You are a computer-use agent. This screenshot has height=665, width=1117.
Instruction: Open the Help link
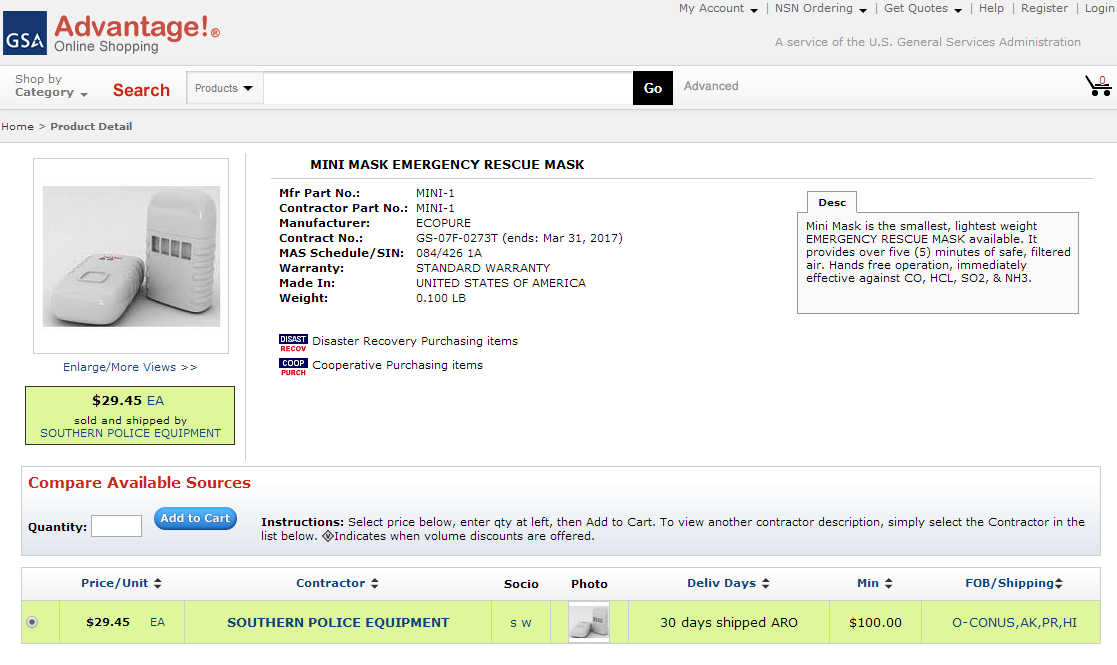click(x=991, y=9)
